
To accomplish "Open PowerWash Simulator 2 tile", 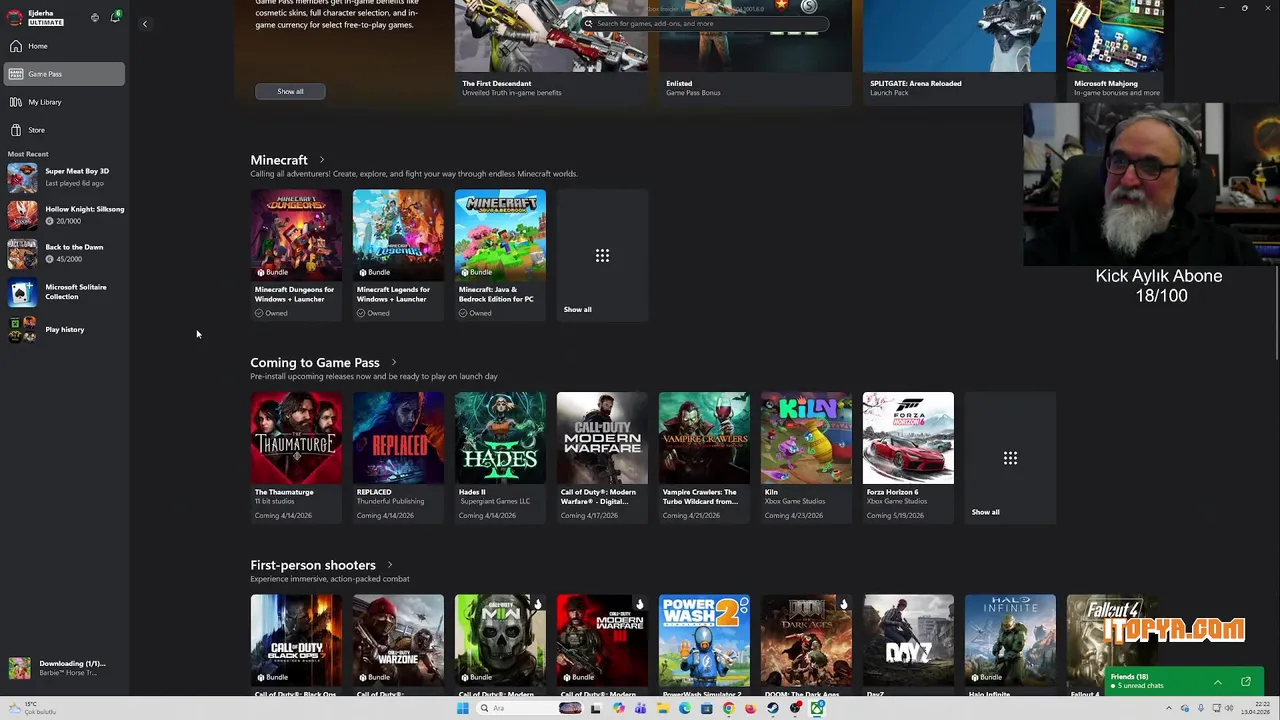I will coord(704,645).
